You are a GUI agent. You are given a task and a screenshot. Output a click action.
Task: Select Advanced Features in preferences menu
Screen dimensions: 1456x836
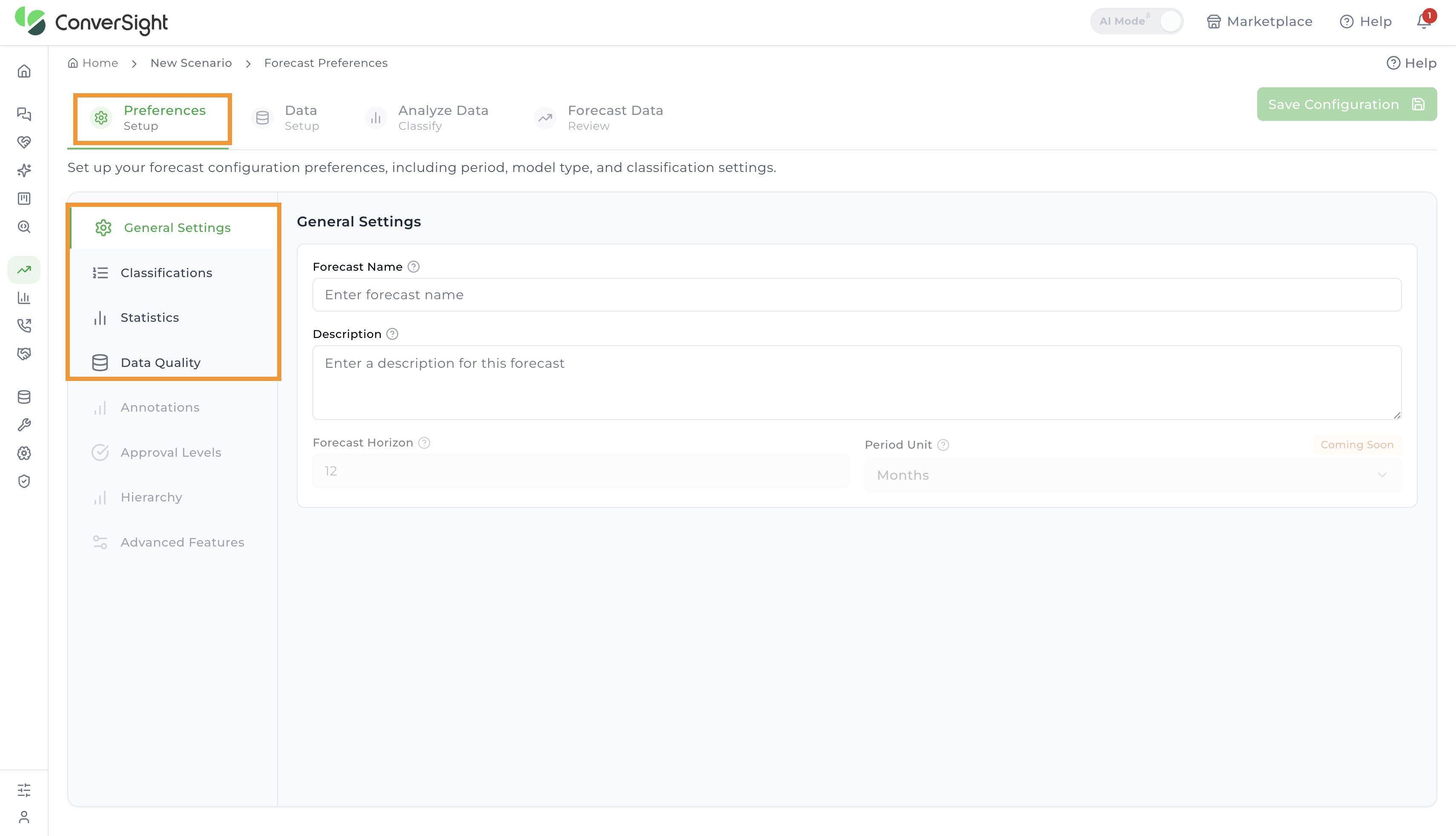coord(172,542)
